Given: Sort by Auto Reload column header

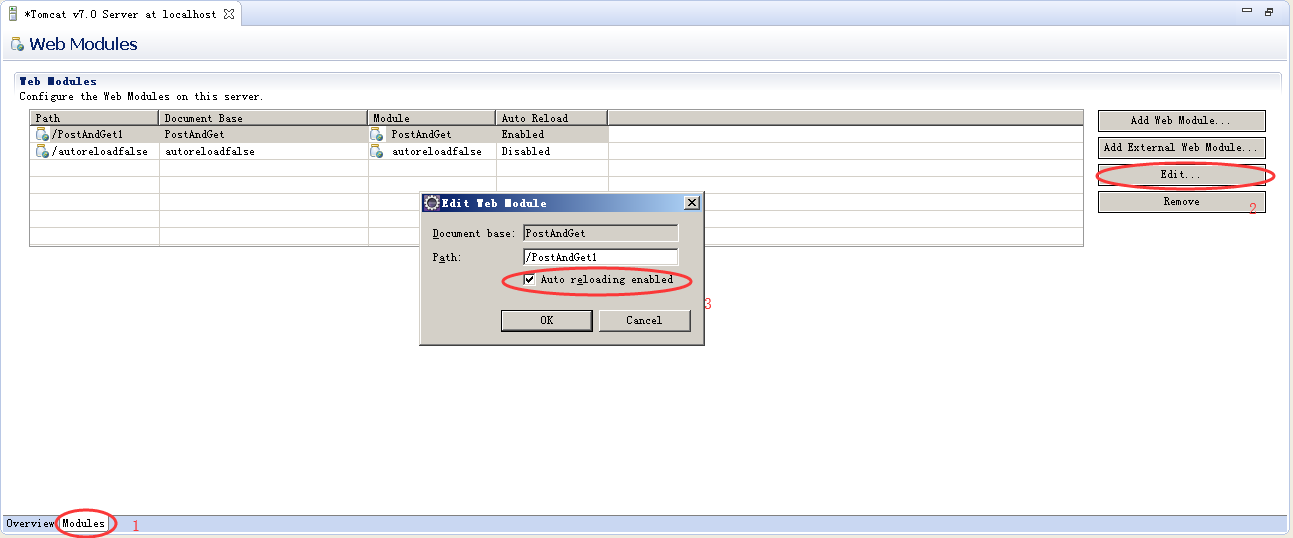Looking at the screenshot, I should tap(552, 118).
